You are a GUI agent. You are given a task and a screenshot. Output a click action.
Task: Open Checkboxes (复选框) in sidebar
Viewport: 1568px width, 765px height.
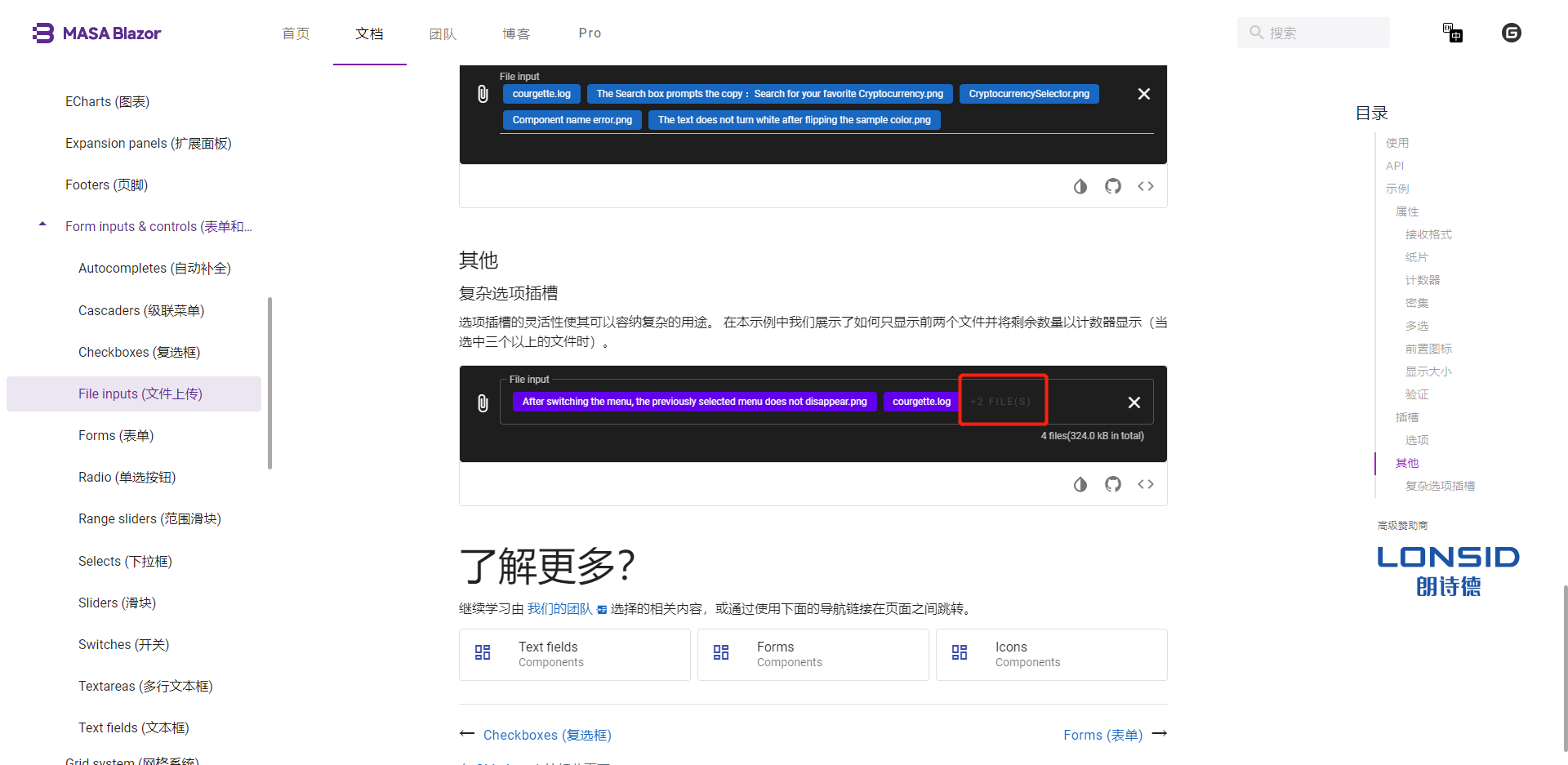pyautogui.click(x=139, y=353)
